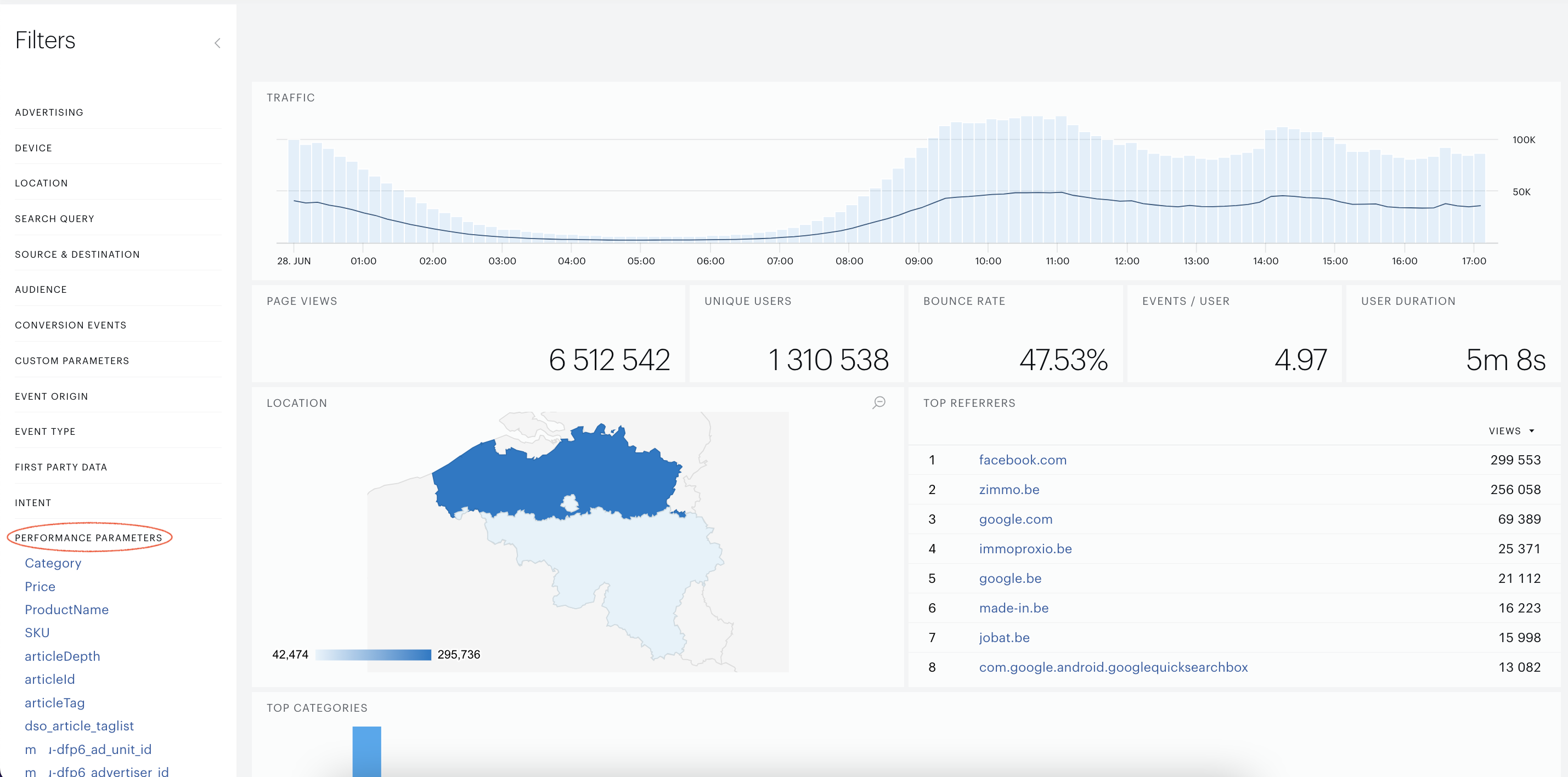Collapse the PERFORMANCE PARAMETERS section

[x=89, y=538]
